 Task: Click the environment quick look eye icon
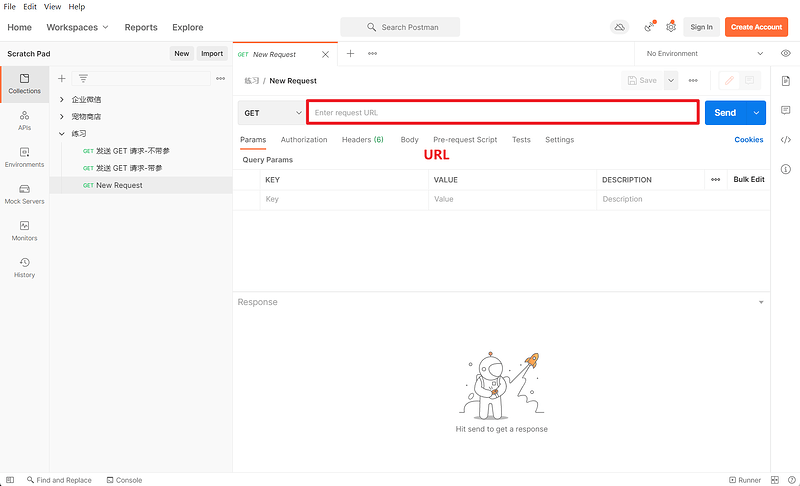(786, 54)
